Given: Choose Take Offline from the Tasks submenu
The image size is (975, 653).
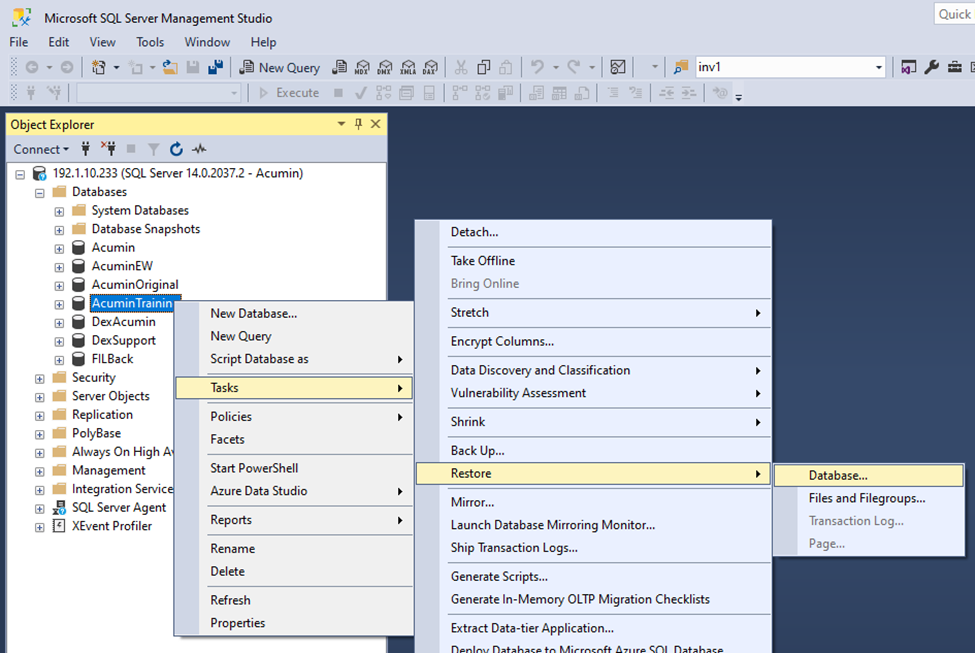Looking at the screenshot, I should click(593, 261).
